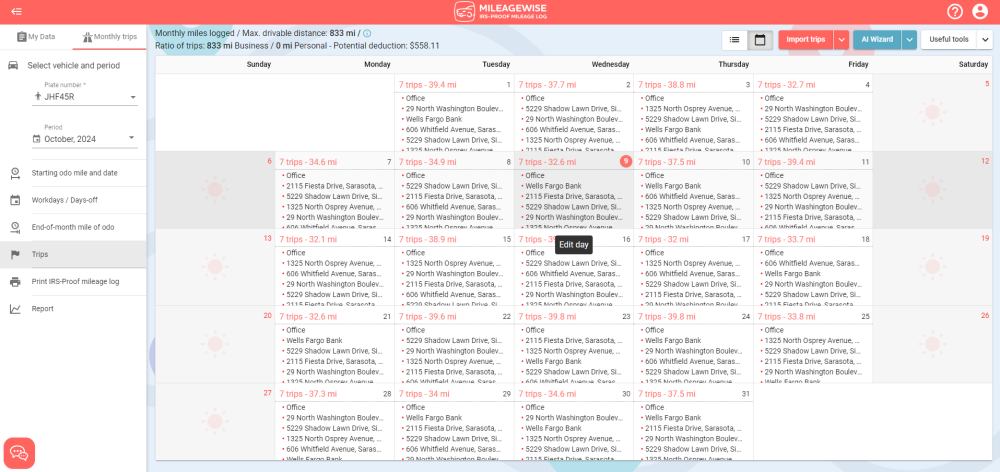Viewport: 1000px width, 472px height.
Task: Switch to list view of trips
Action: (735, 39)
